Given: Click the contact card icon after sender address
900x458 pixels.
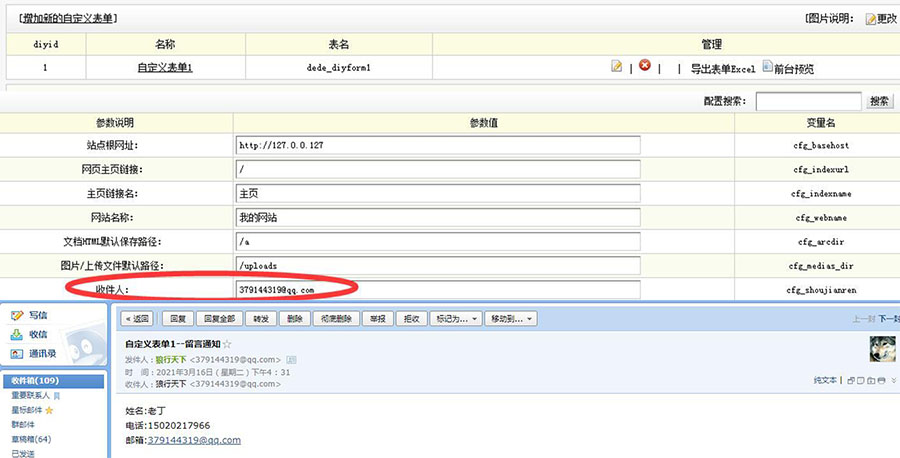Looking at the screenshot, I should [x=291, y=360].
